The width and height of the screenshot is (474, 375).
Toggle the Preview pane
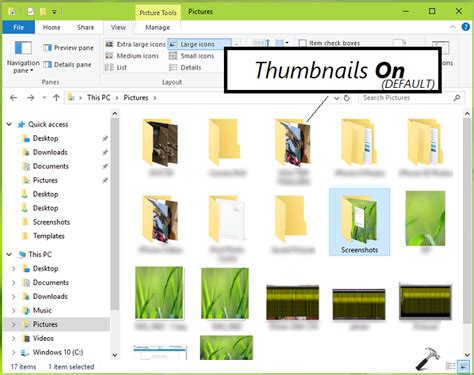[x=68, y=48]
